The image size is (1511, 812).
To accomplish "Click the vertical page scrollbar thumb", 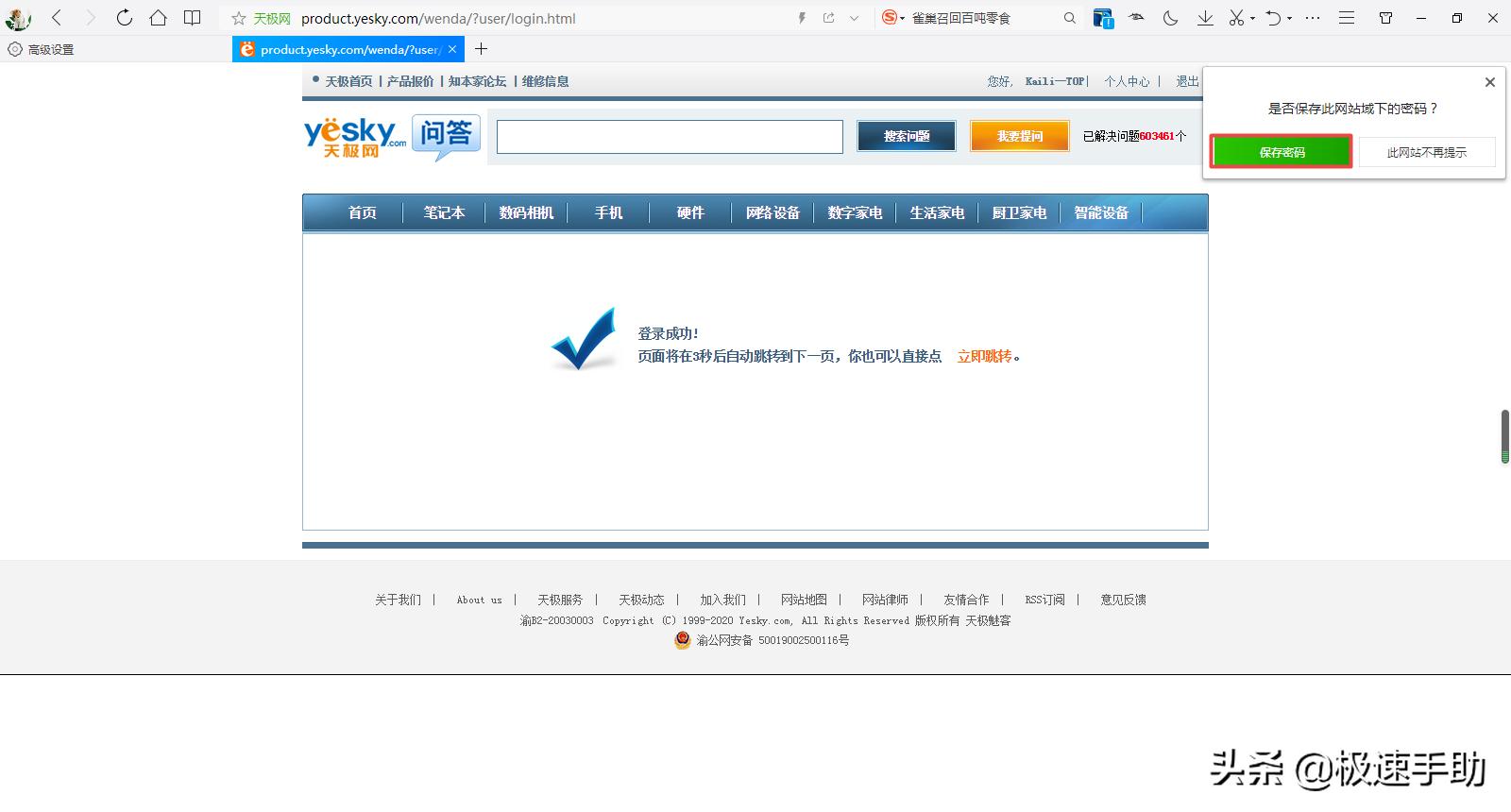I will point(1505,436).
